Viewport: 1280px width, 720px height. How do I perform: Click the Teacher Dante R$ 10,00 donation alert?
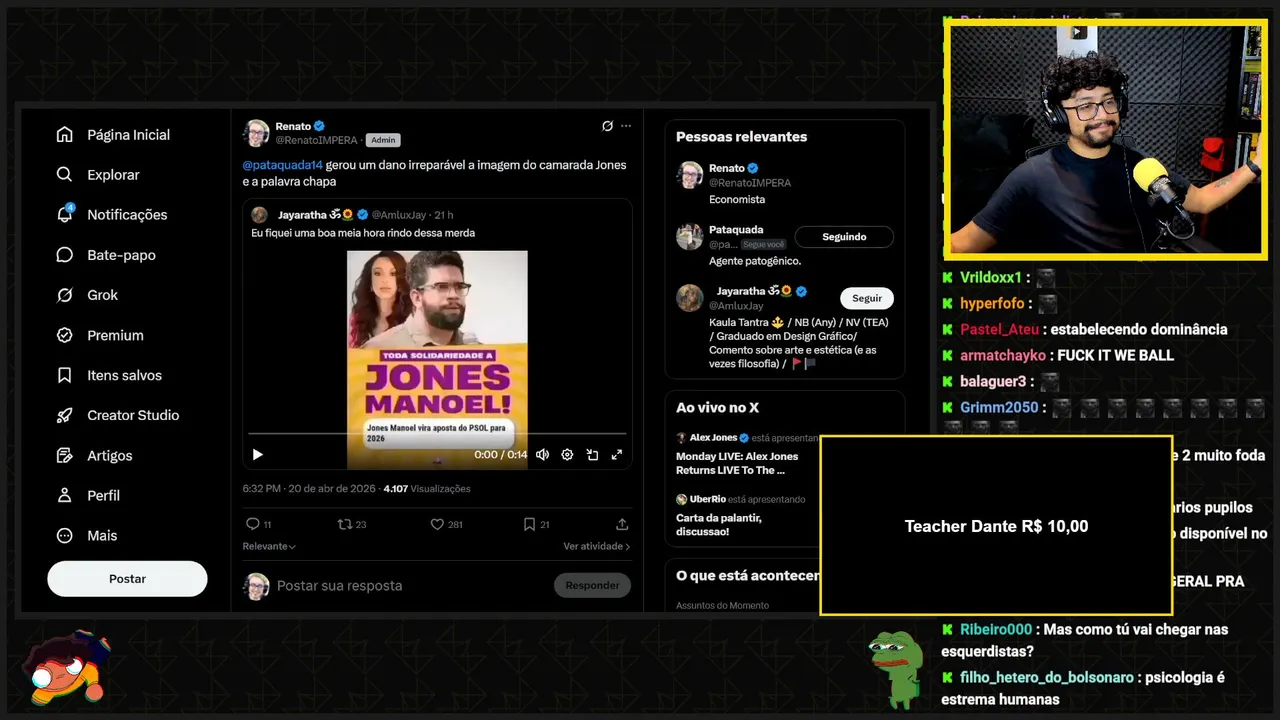(996, 526)
